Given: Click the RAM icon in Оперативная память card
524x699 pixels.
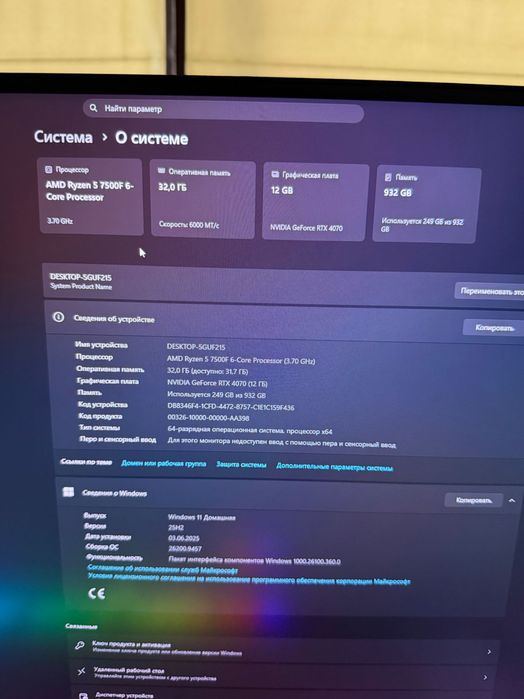Looking at the screenshot, I should (161, 171).
